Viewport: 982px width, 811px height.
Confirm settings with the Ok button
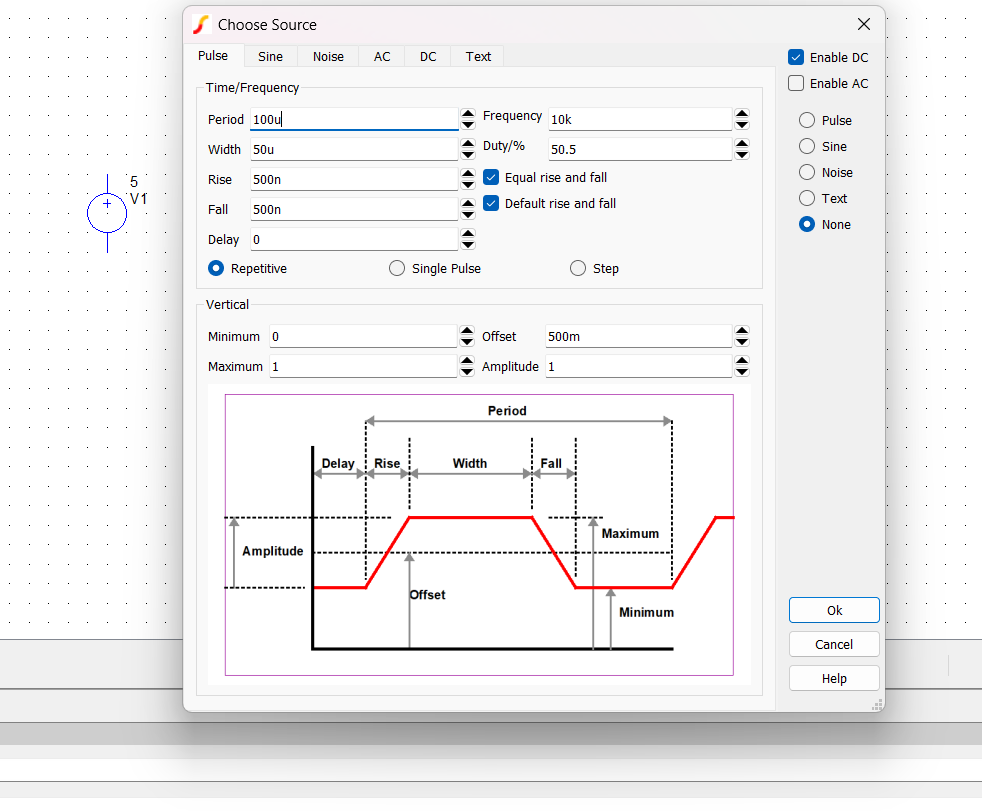[x=834, y=610]
